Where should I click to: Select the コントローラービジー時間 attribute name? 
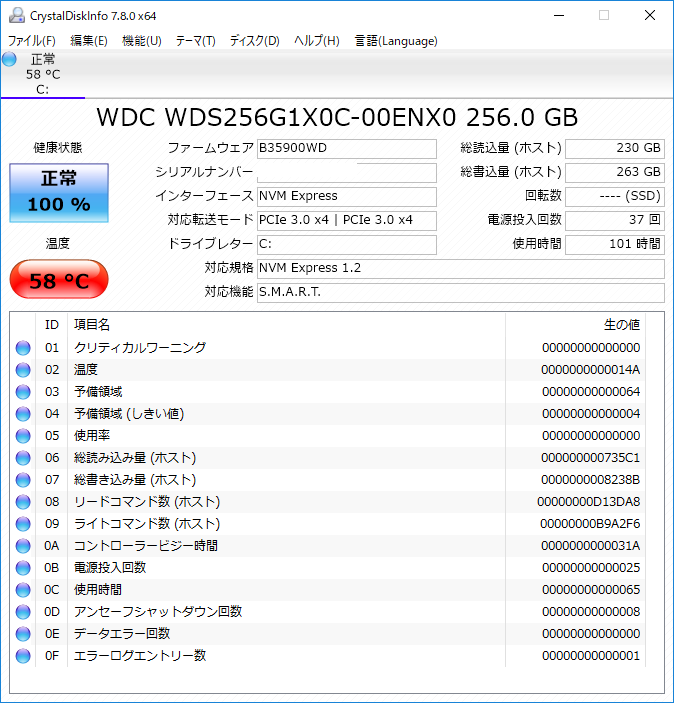tap(146, 546)
